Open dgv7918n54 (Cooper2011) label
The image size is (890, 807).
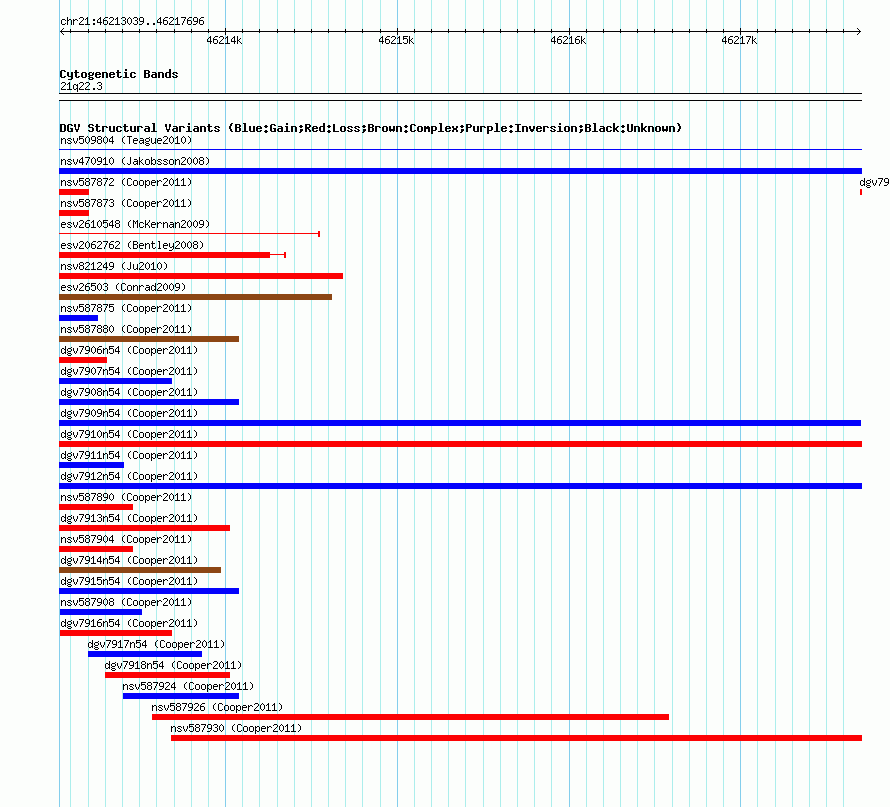click(173, 665)
